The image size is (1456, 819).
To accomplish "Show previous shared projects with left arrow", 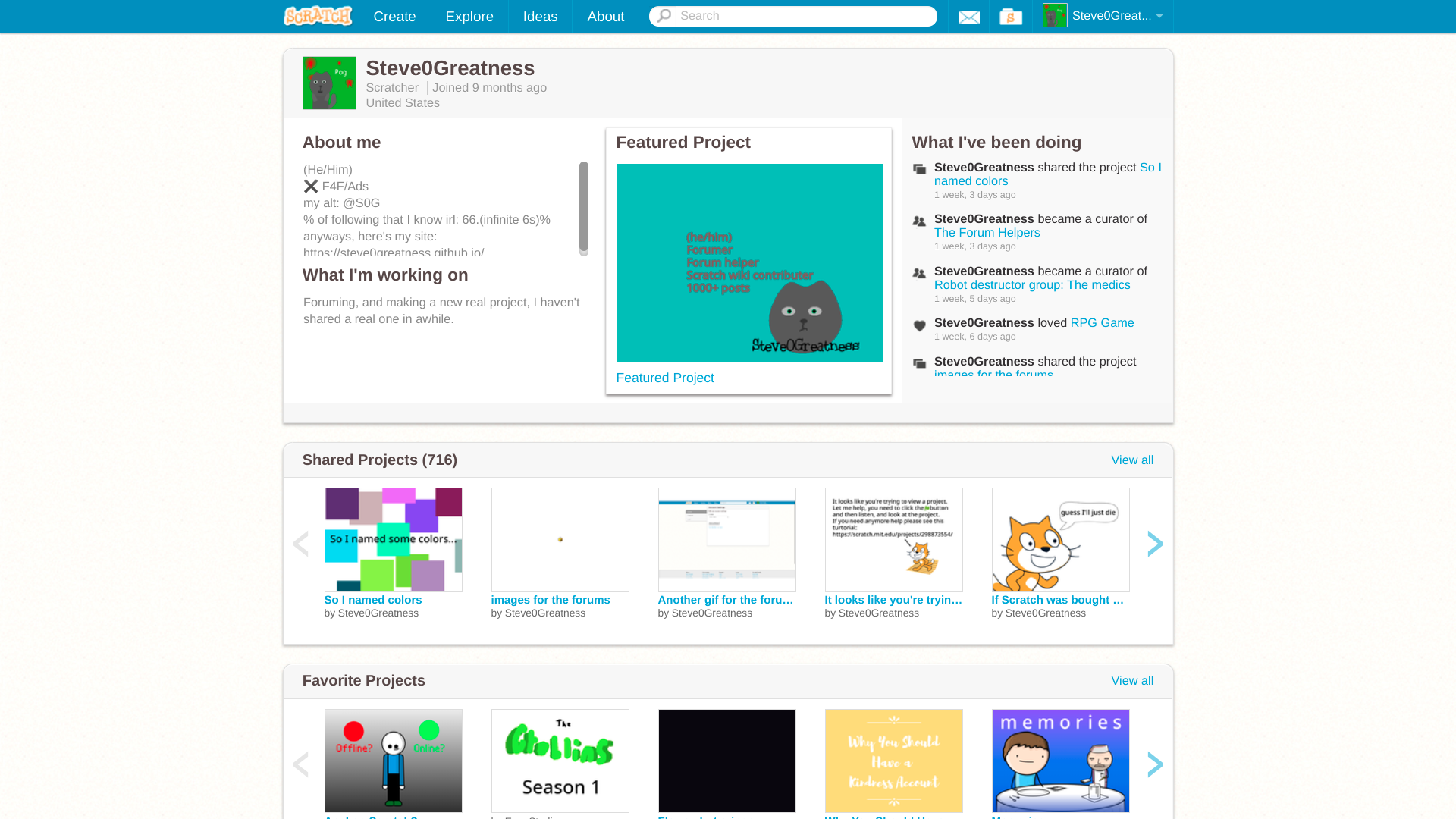I will pyautogui.click(x=300, y=544).
